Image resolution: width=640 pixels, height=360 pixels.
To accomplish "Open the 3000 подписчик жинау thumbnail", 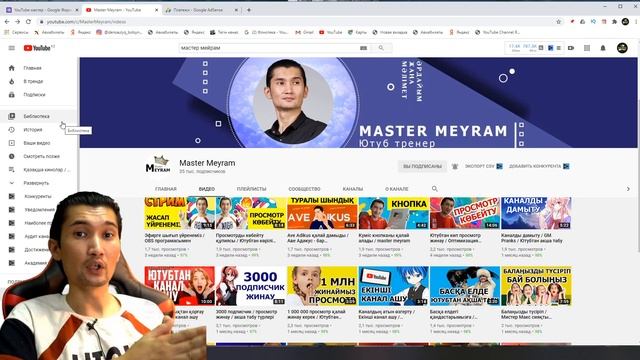I will coord(251,286).
